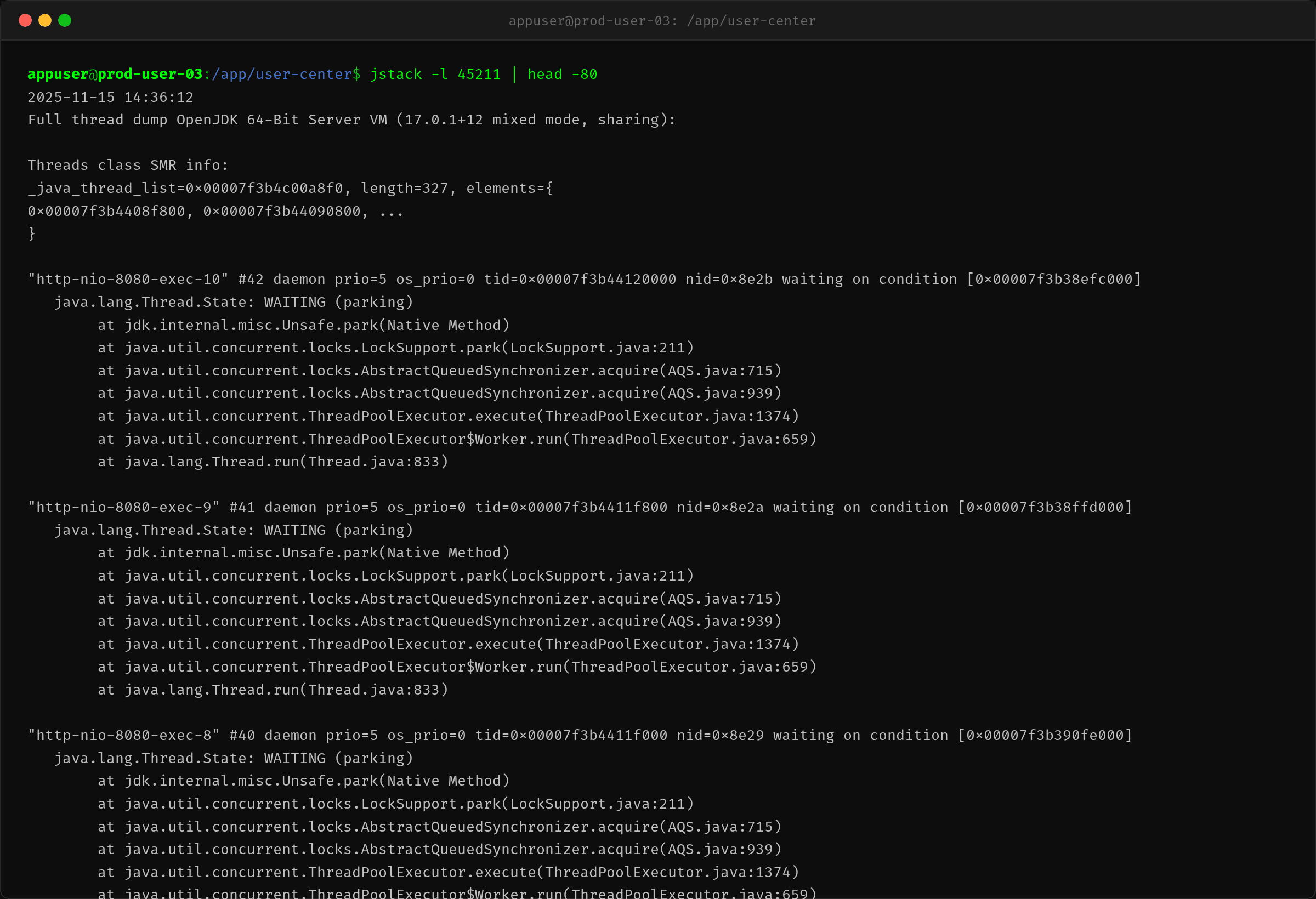
Task: Click the yellow minimize window button
Action: point(45,20)
